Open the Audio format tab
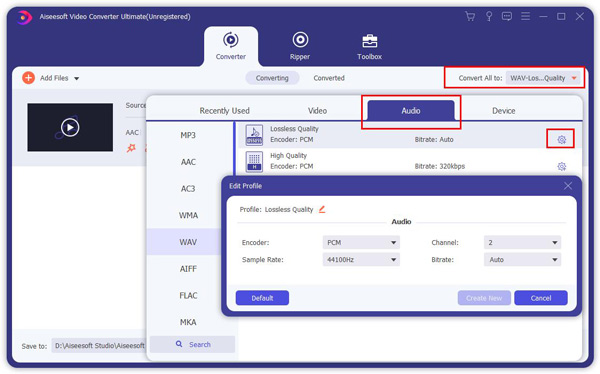The image size is (600, 374). [411, 111]
